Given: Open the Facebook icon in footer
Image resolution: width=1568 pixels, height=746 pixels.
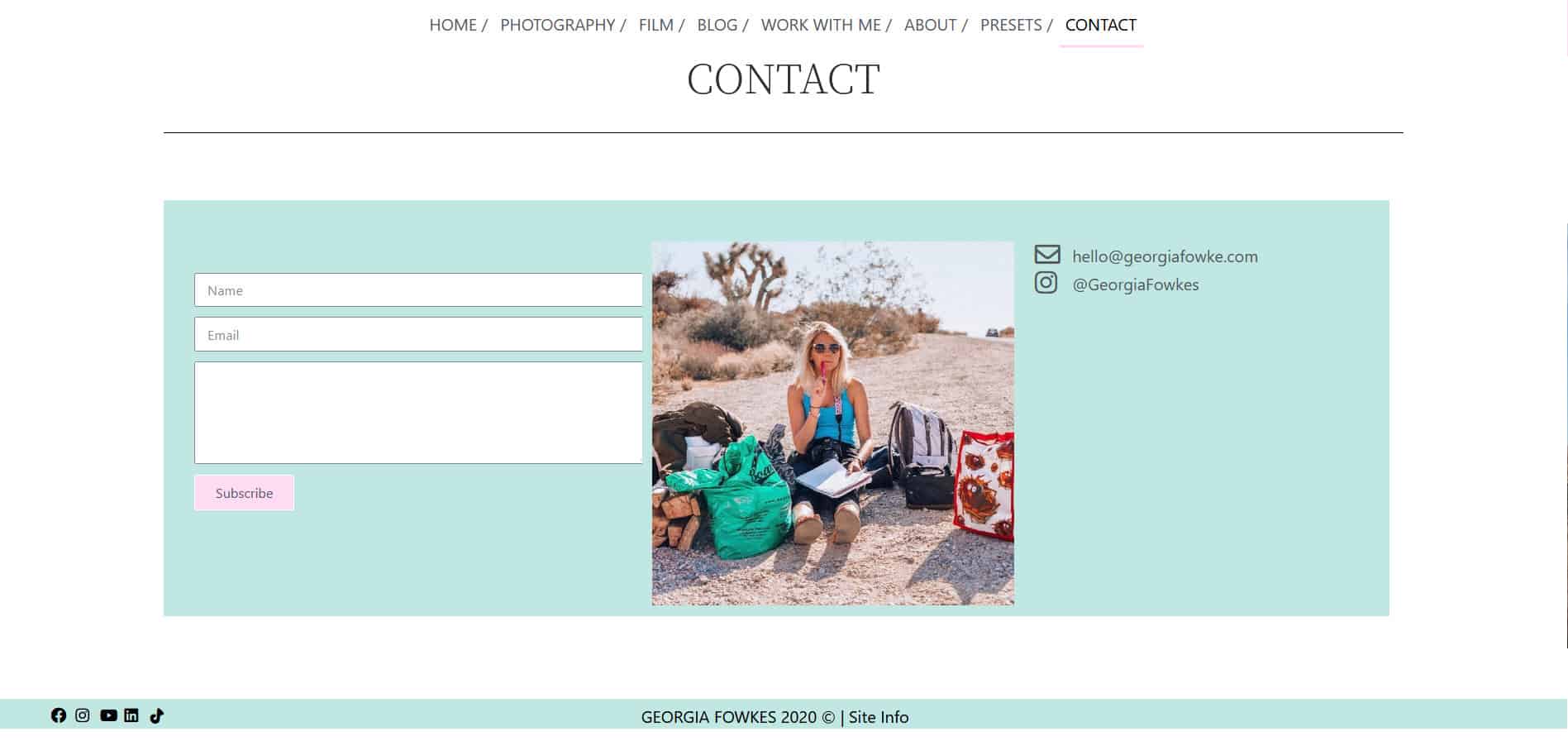Looking at the screenshot, I should [59, 715].
